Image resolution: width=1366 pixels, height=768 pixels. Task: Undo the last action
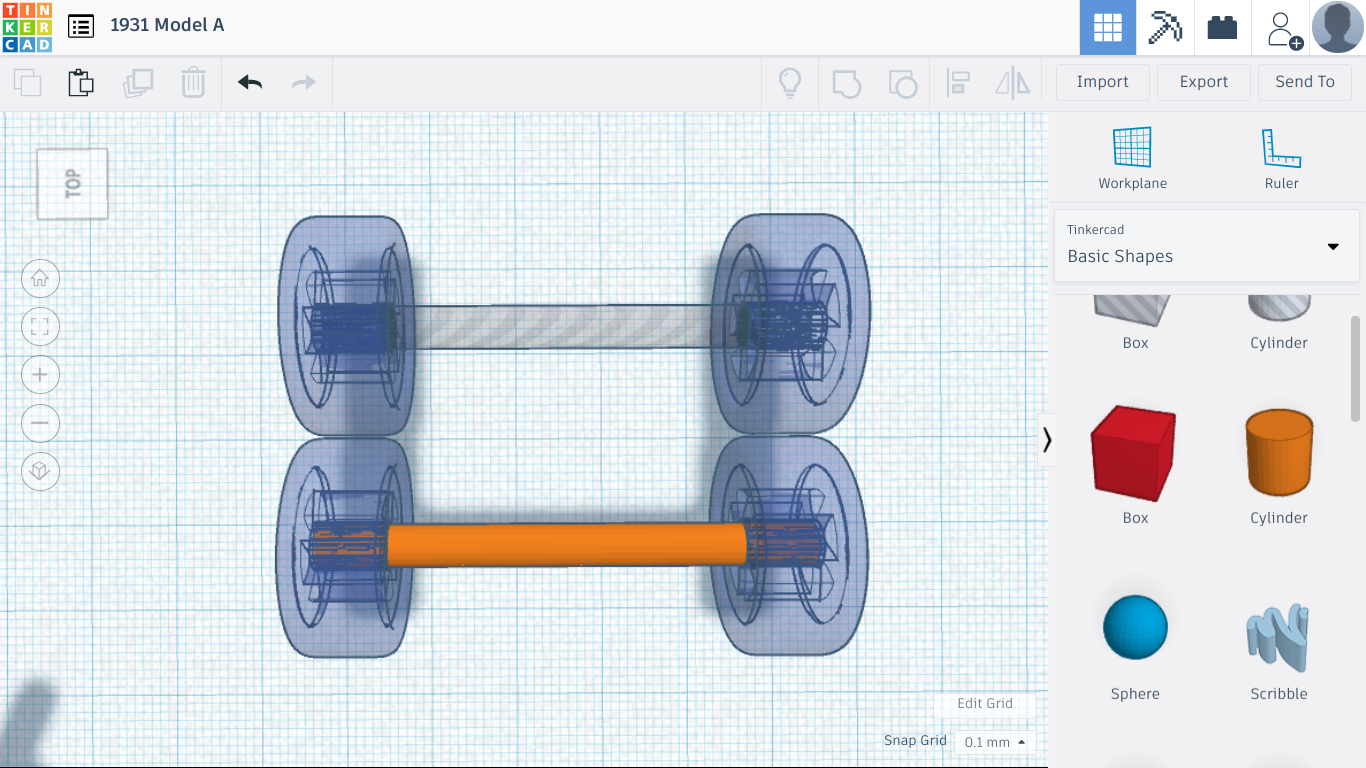248,83
